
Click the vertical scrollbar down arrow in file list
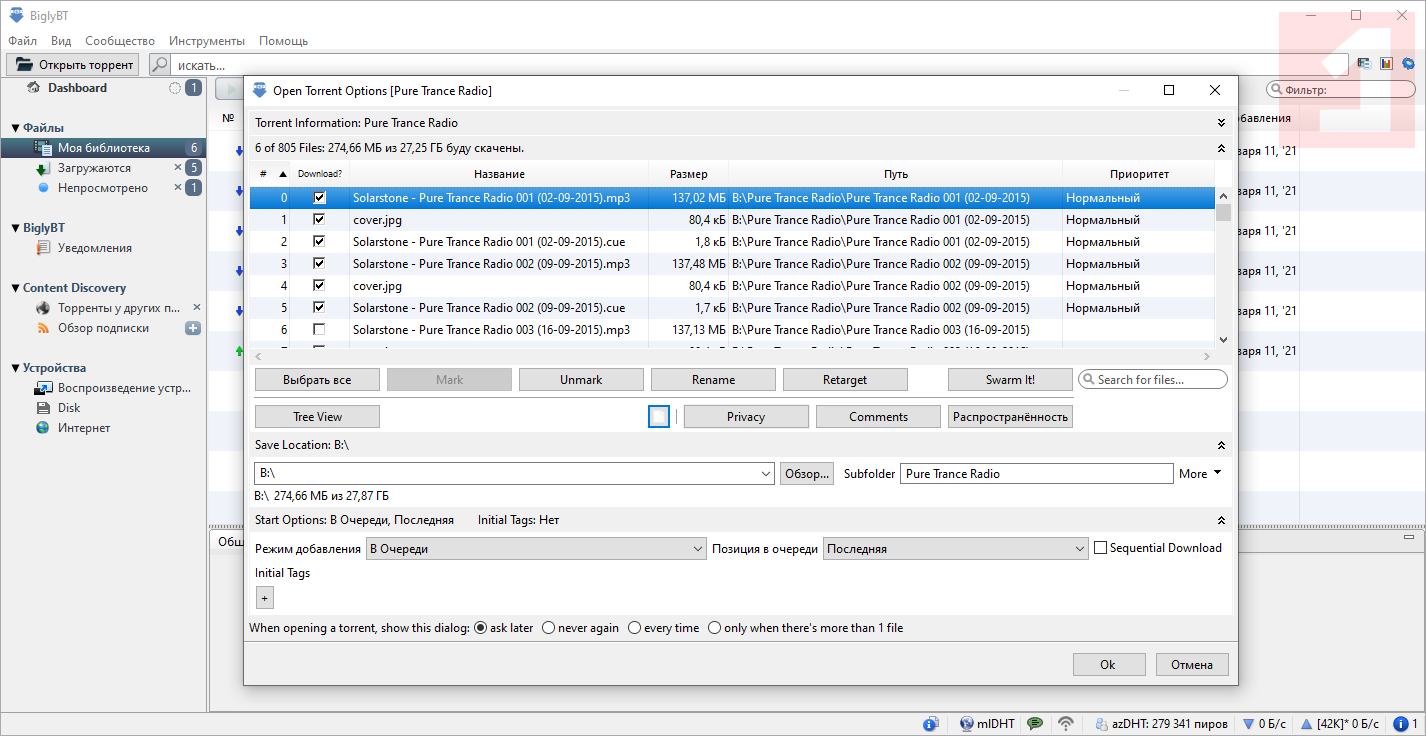click(1223, 340)
